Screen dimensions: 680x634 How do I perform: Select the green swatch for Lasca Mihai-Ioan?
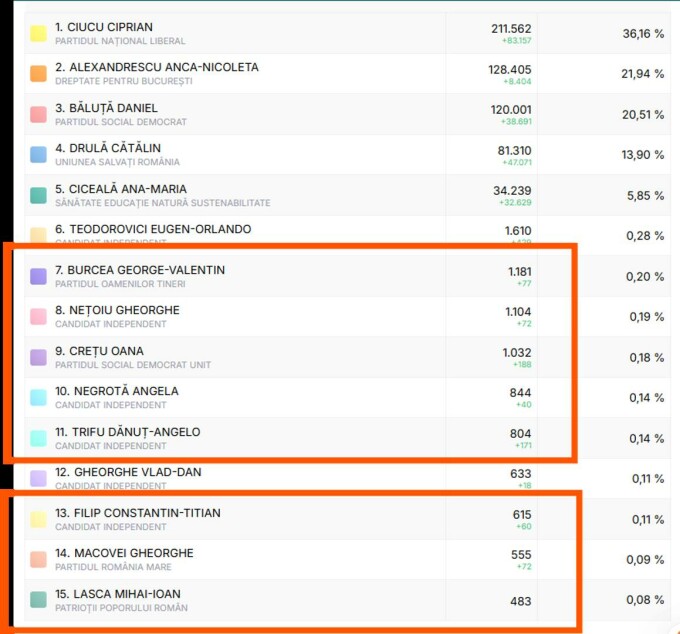(38, 600)
